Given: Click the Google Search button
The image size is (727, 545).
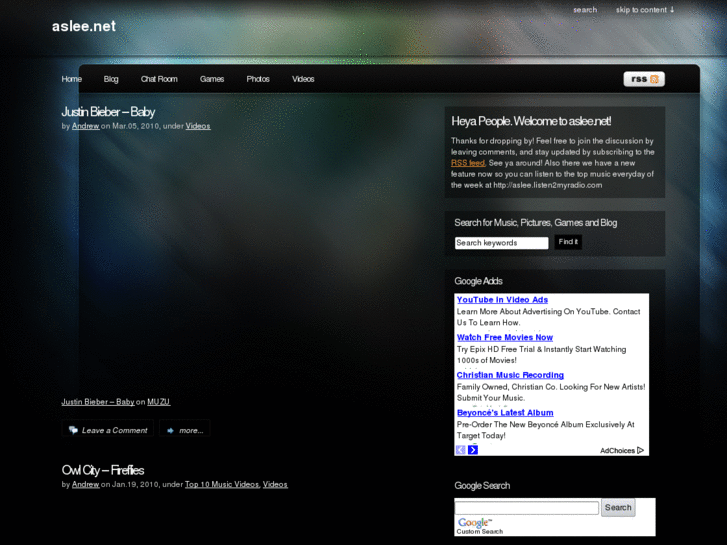Looking at the screenshot, I should [x=618, y=507].
